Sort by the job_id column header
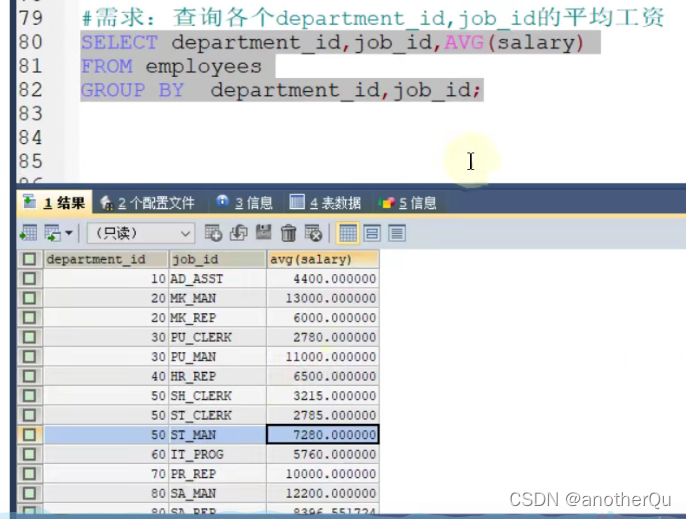Screen dimensions: 686x519 217,259
